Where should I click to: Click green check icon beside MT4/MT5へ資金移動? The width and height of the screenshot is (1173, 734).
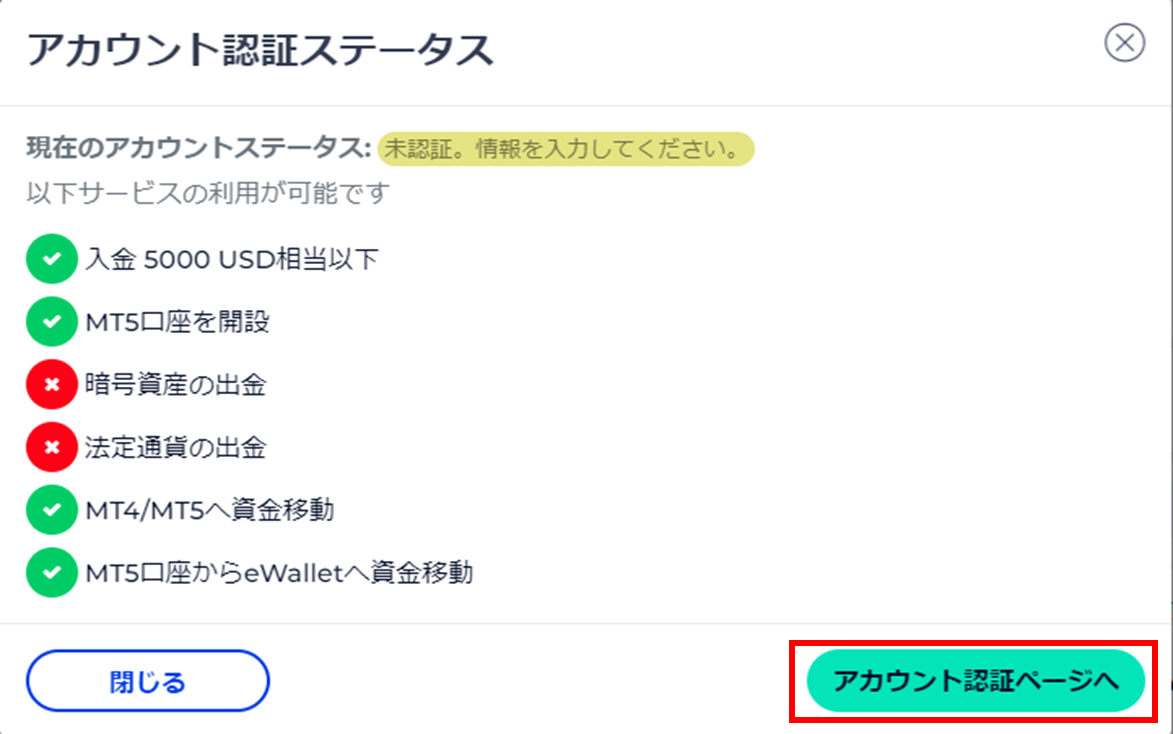pyautogui.click(x=52, y=510)
